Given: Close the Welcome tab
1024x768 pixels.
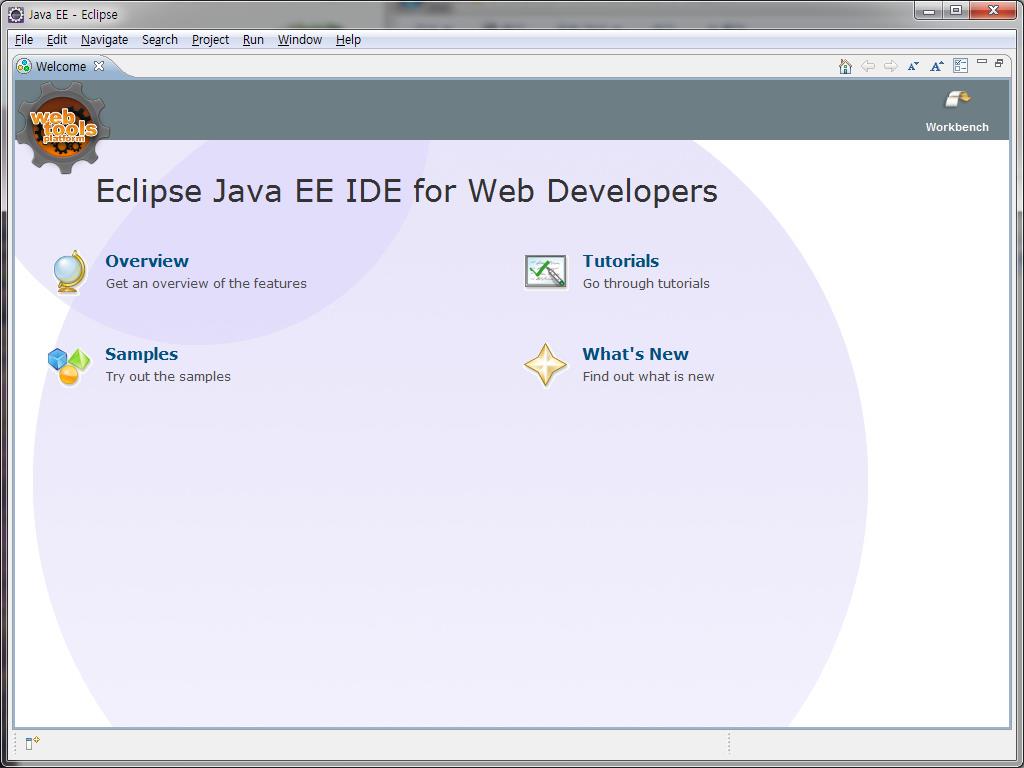Looking at the screenshot, I should 99,66.
